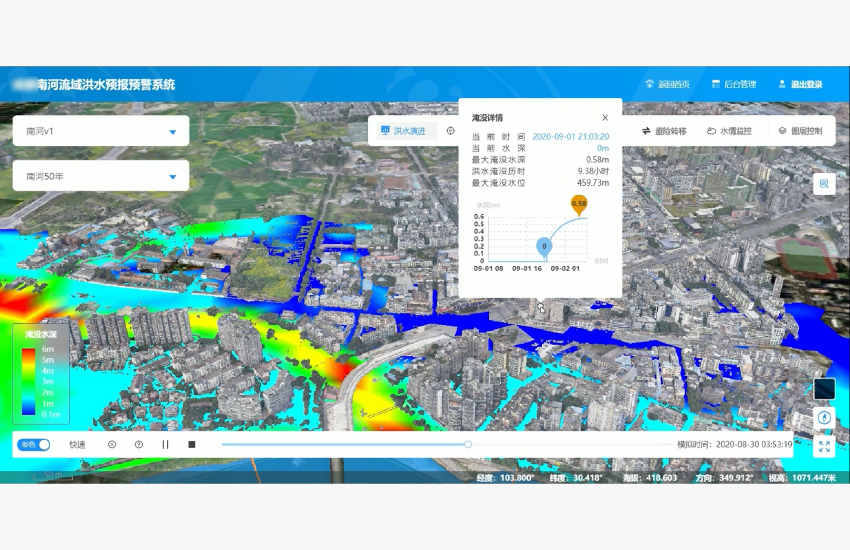The height and width of the screenshot is (550, 850).
Task: Open 后台管理 backend management
Action: [733, 84]
